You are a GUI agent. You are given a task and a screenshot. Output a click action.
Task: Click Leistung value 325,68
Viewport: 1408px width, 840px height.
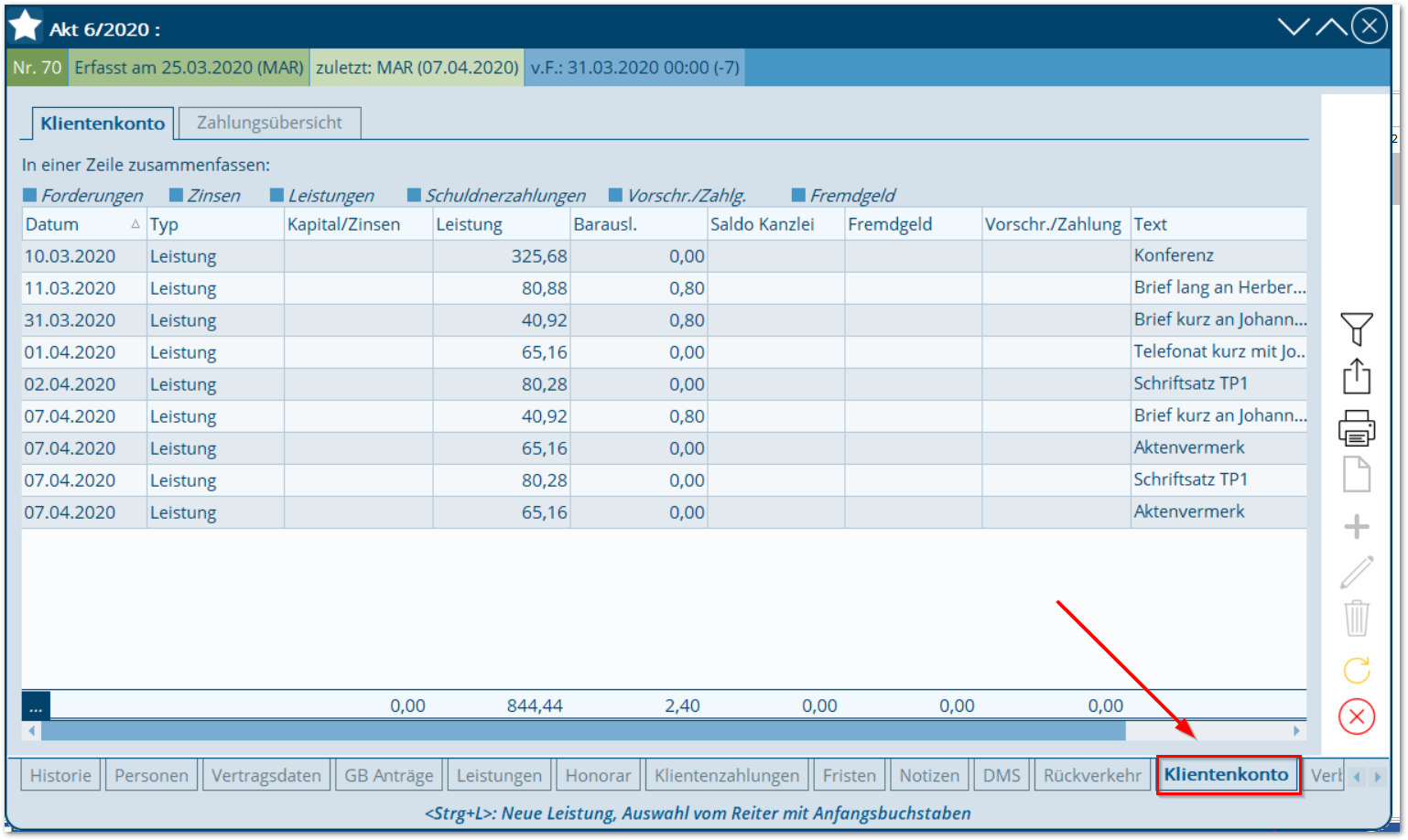539,256
